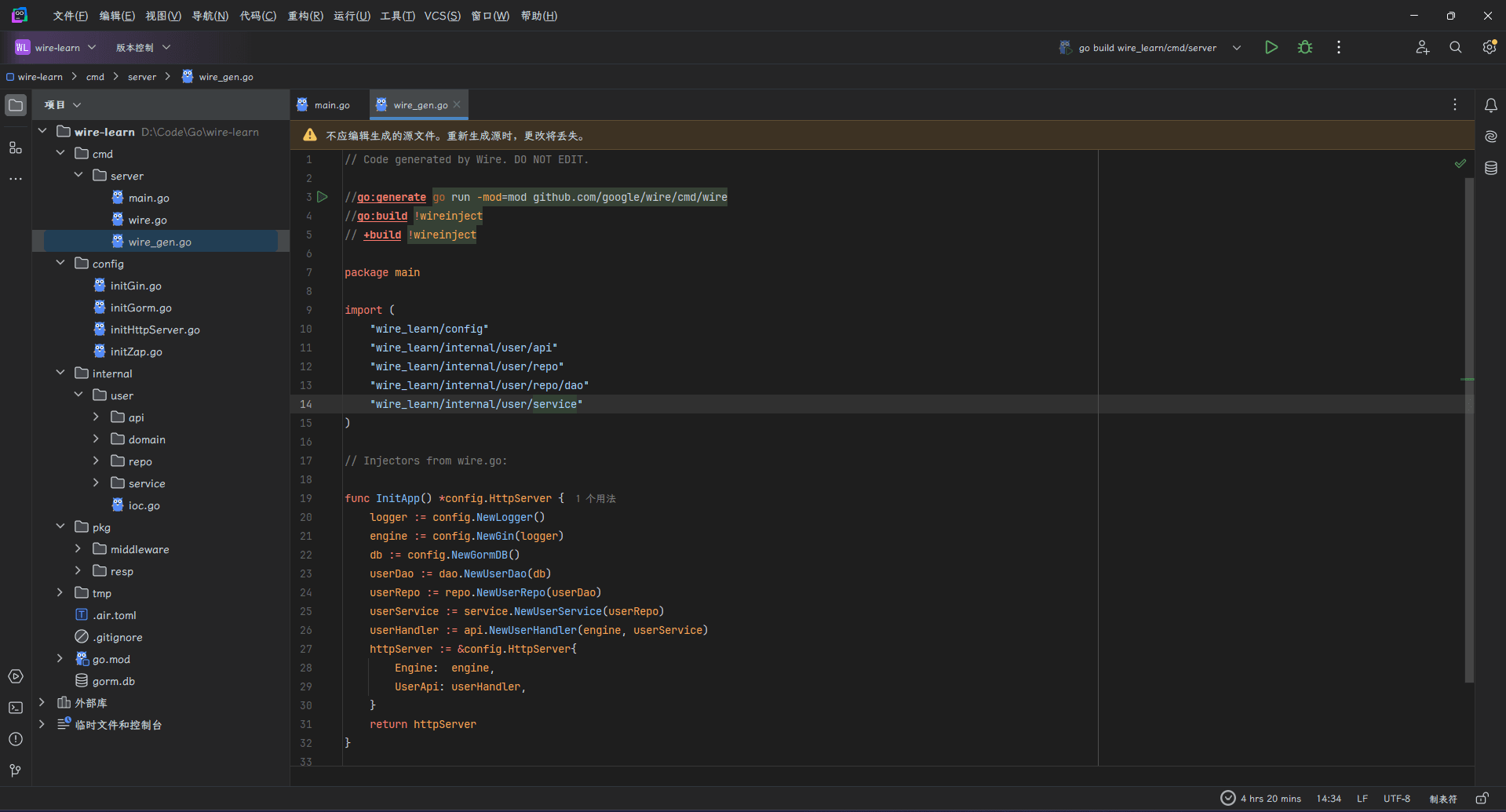Expand the api folder

pos(96,417)
